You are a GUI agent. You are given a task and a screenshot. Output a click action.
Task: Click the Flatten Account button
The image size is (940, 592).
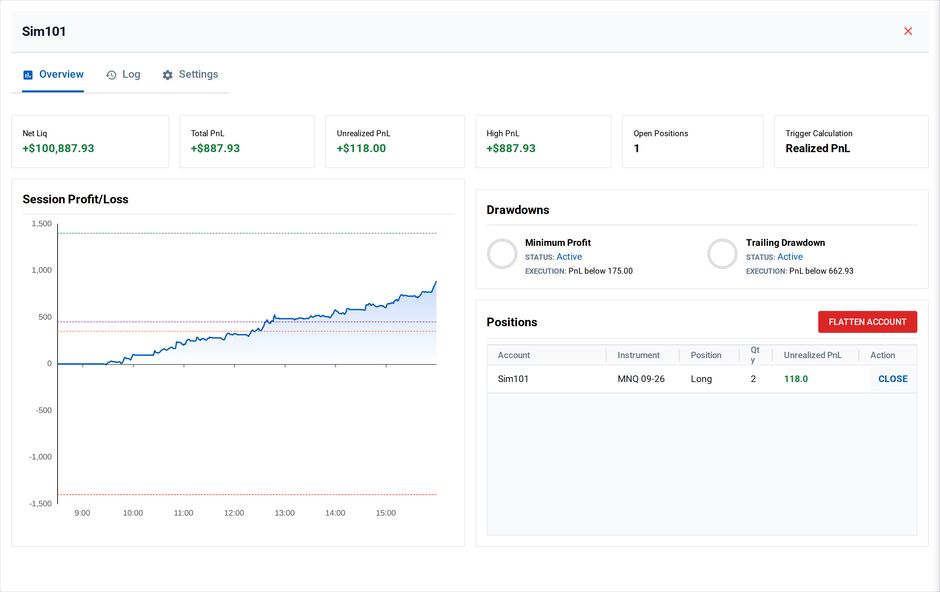(867, 322)
